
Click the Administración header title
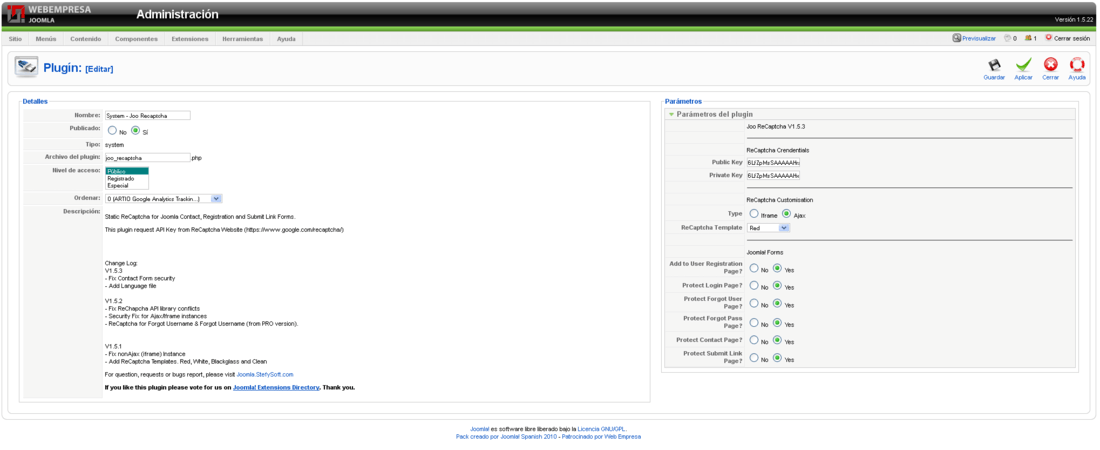coord(177,14)
